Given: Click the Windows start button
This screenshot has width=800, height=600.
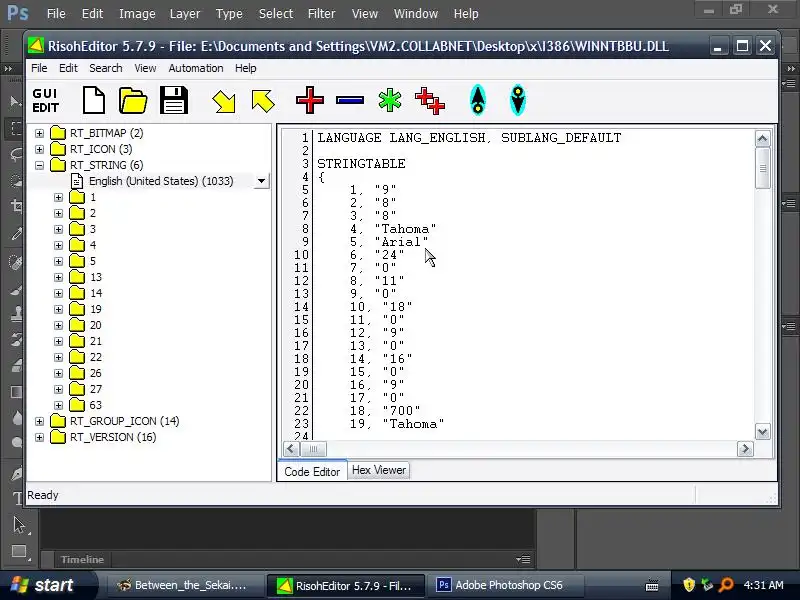Looking at the screenshot, I should point(47,585).
